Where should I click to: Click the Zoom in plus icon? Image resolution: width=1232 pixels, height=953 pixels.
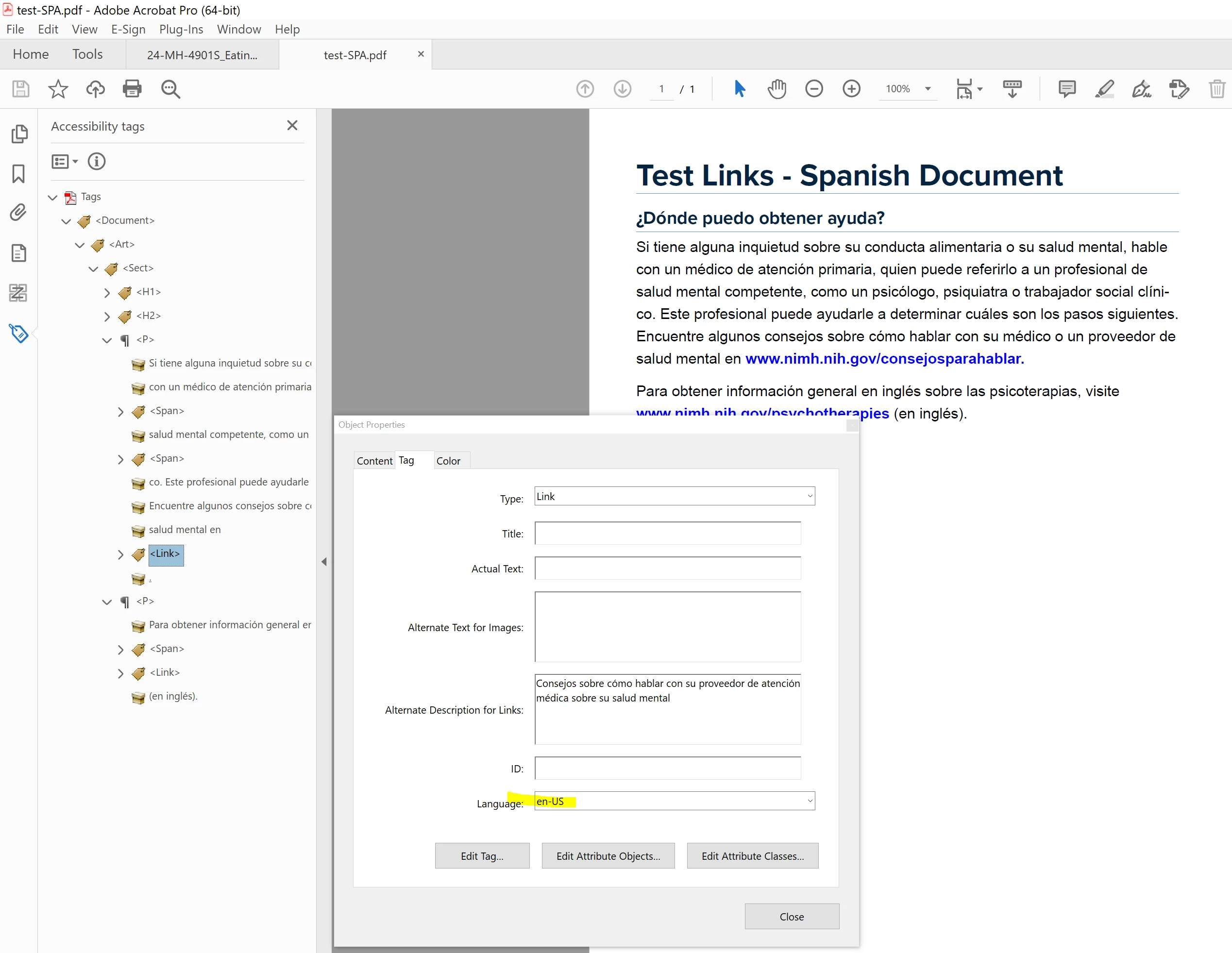[x=851, y=89]
